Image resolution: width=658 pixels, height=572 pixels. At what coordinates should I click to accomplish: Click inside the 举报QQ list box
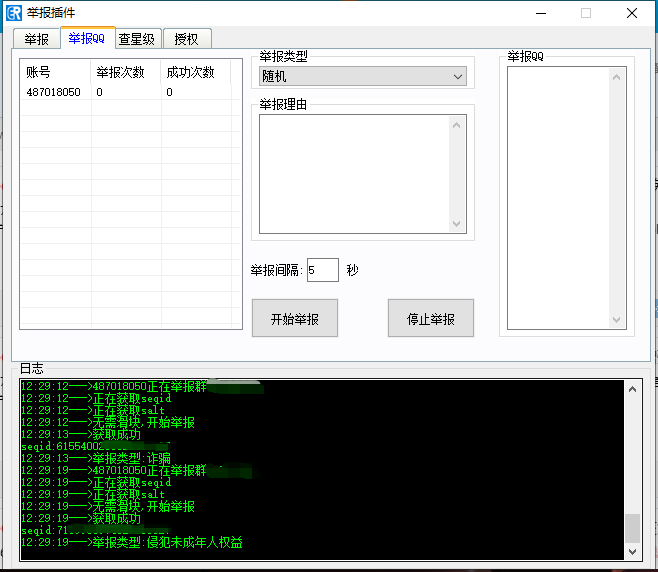[x=558, y=198]
